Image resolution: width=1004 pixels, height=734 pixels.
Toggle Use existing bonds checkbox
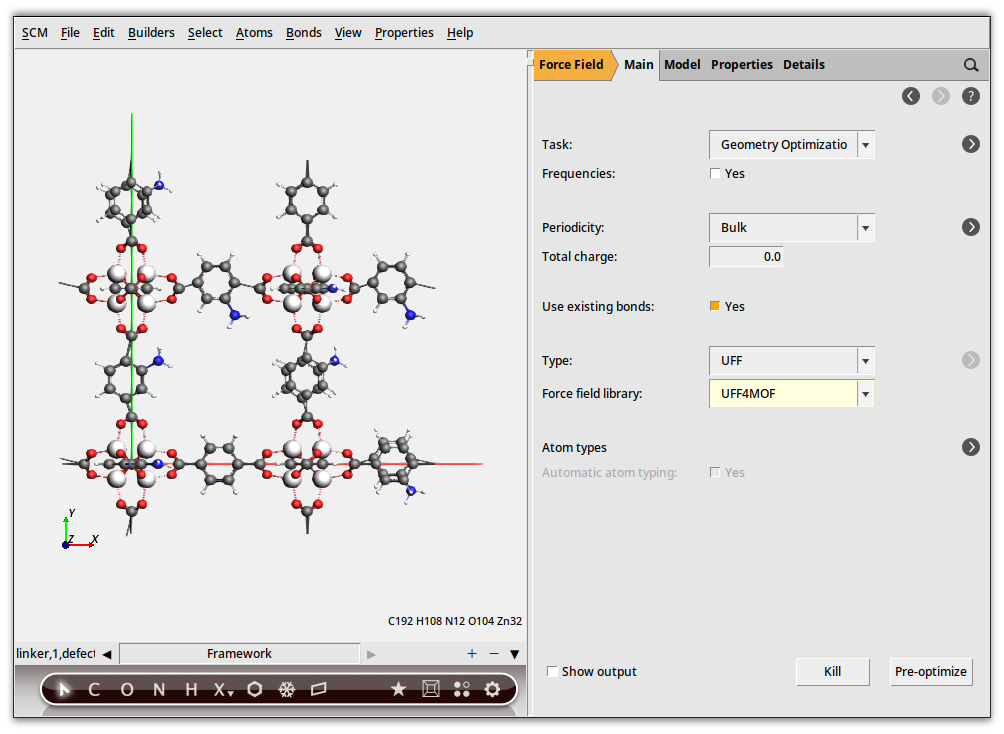[x=715, y=307]
